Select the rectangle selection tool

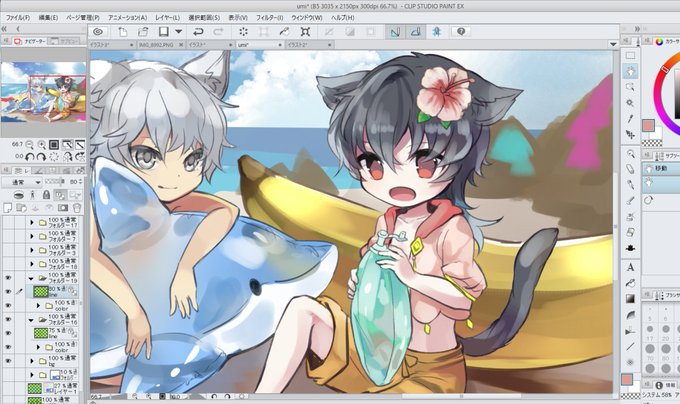[630, 55]
